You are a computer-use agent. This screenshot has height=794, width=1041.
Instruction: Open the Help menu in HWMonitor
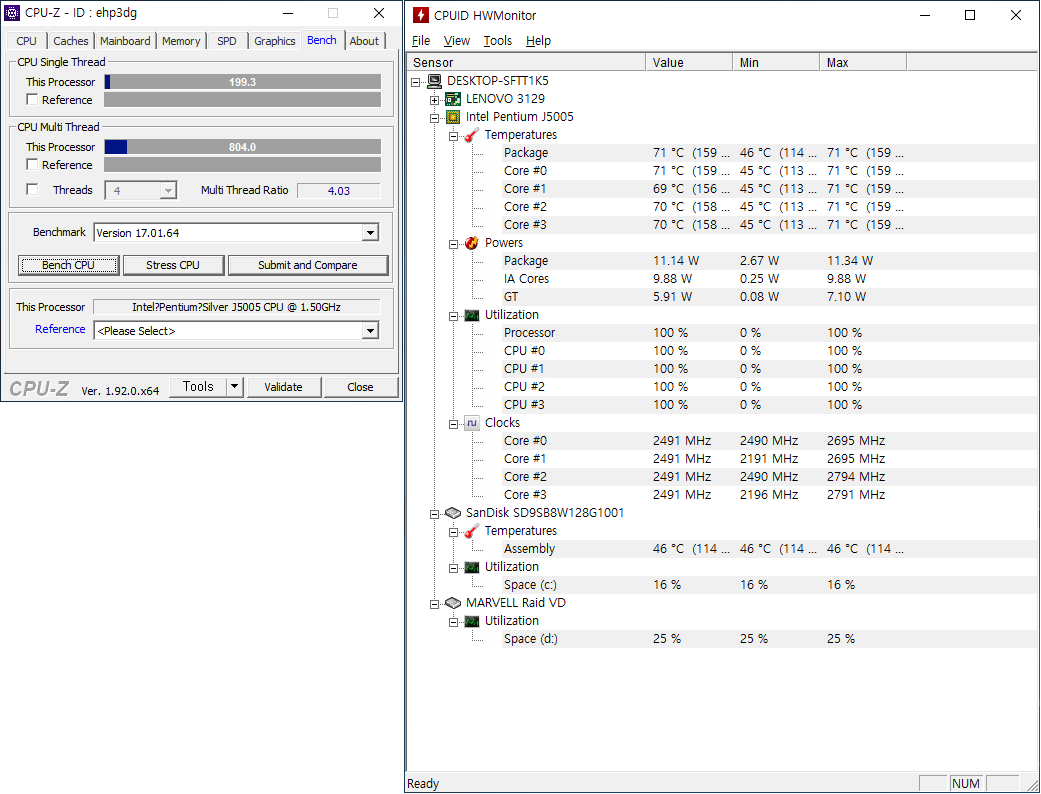[x=538, y=40]
